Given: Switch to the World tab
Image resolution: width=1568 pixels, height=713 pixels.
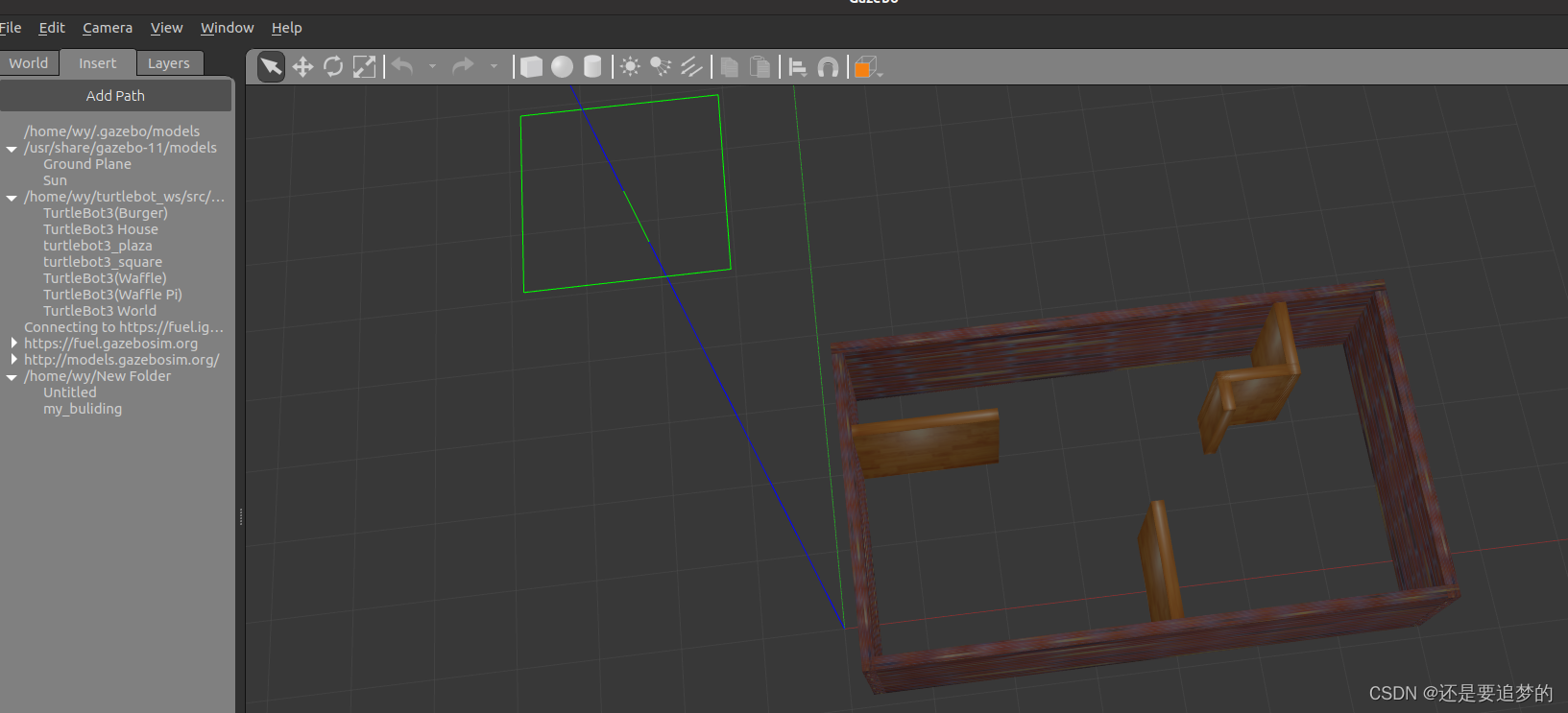Looking at the screenshot, I should click(x=29, y=62).
